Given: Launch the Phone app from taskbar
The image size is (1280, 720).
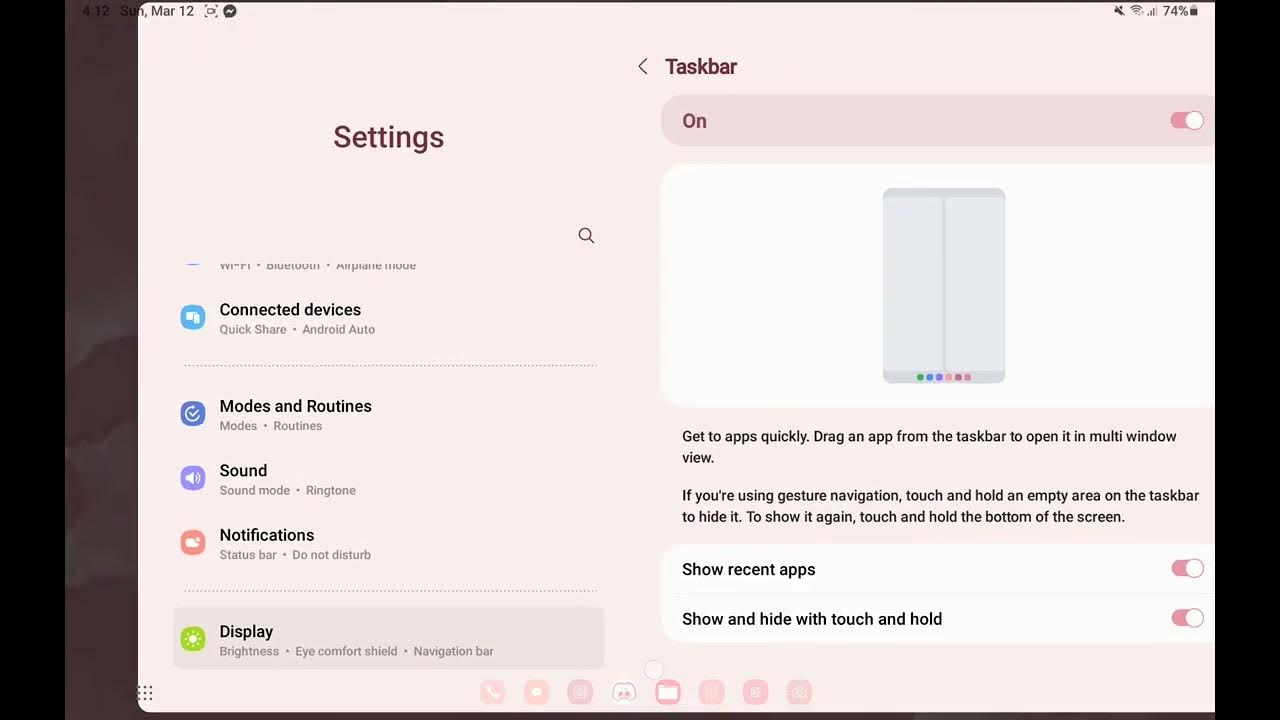Looking at the screenshot, I should tap(492, 692).
